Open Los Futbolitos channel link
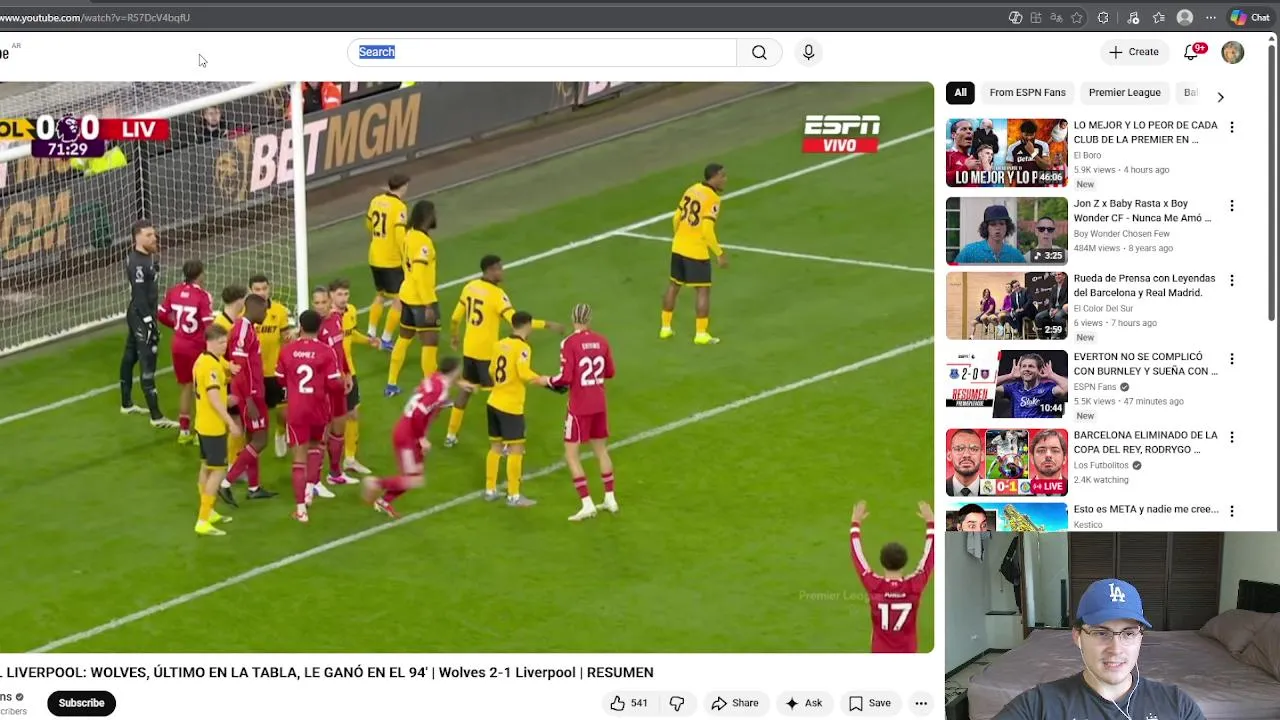The height and width of the screenshot is (720, 1280). pos(1101,465)
